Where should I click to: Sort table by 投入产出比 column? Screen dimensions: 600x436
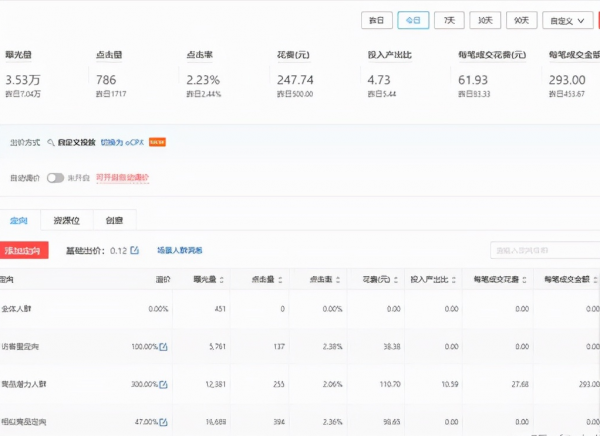454,280
